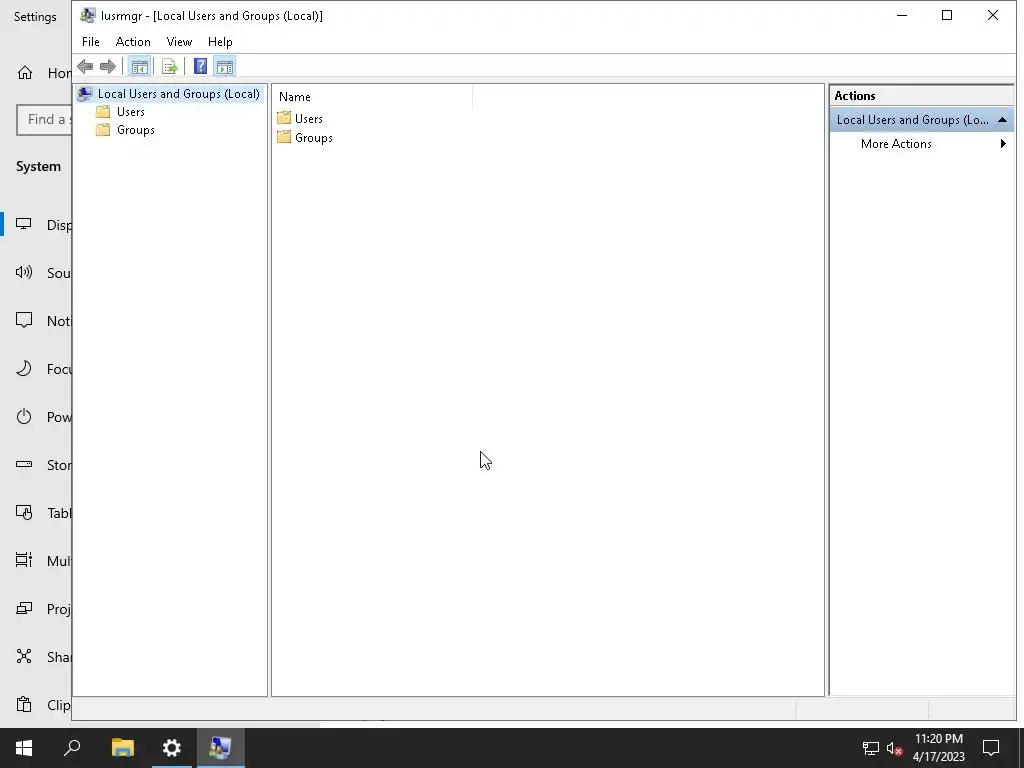Maximize the lusrmgr window
Viewport: 1024px width, 768px height.
[947, 15]
